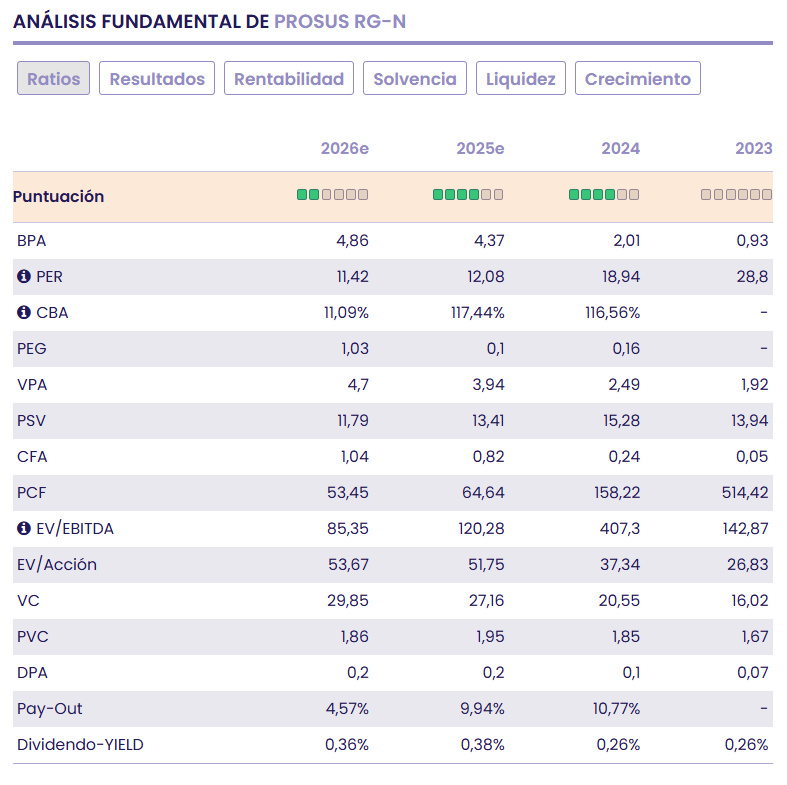787x785 pixels.
Task: Show the Solvencia tab
Action: 415,79
